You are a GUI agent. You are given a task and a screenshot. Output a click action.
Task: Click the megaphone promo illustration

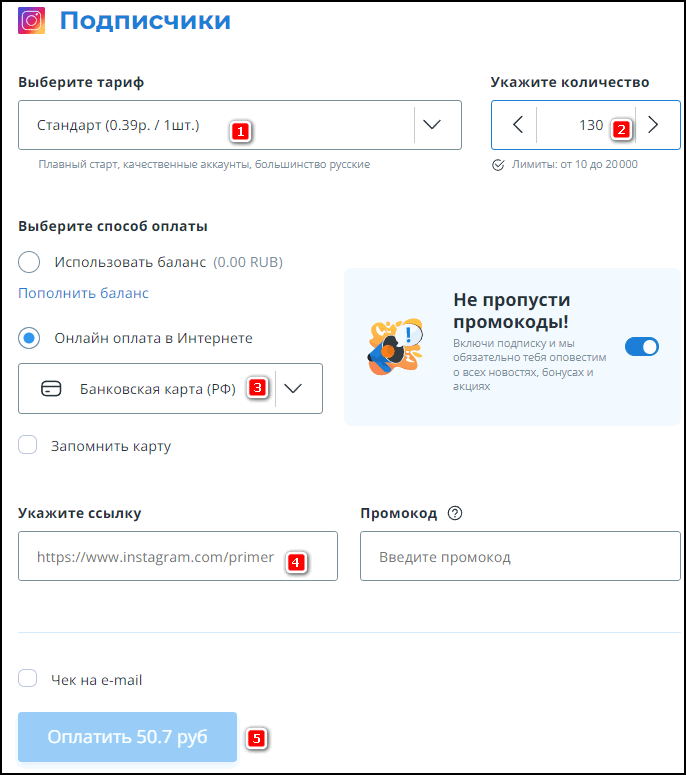[x=395, y=346]
